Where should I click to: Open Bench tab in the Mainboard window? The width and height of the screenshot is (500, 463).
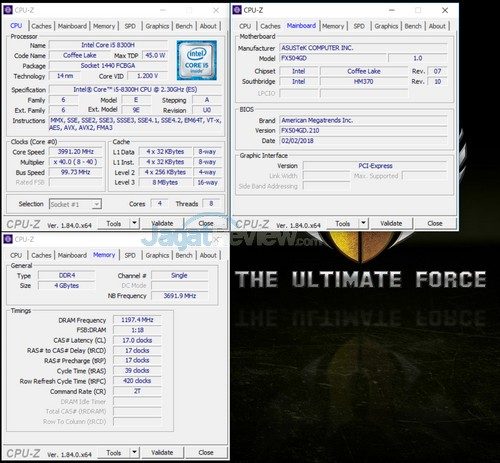pyautogui.click(x=413, y=26)
